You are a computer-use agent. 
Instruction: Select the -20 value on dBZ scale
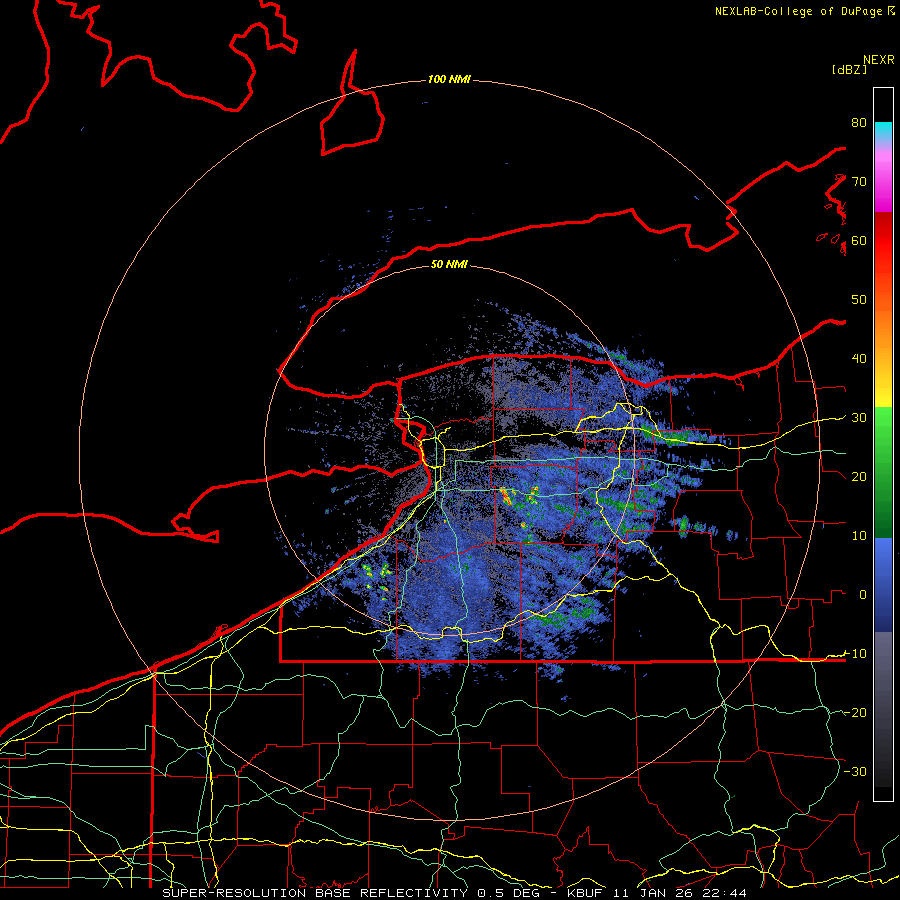tap(855, 713)
